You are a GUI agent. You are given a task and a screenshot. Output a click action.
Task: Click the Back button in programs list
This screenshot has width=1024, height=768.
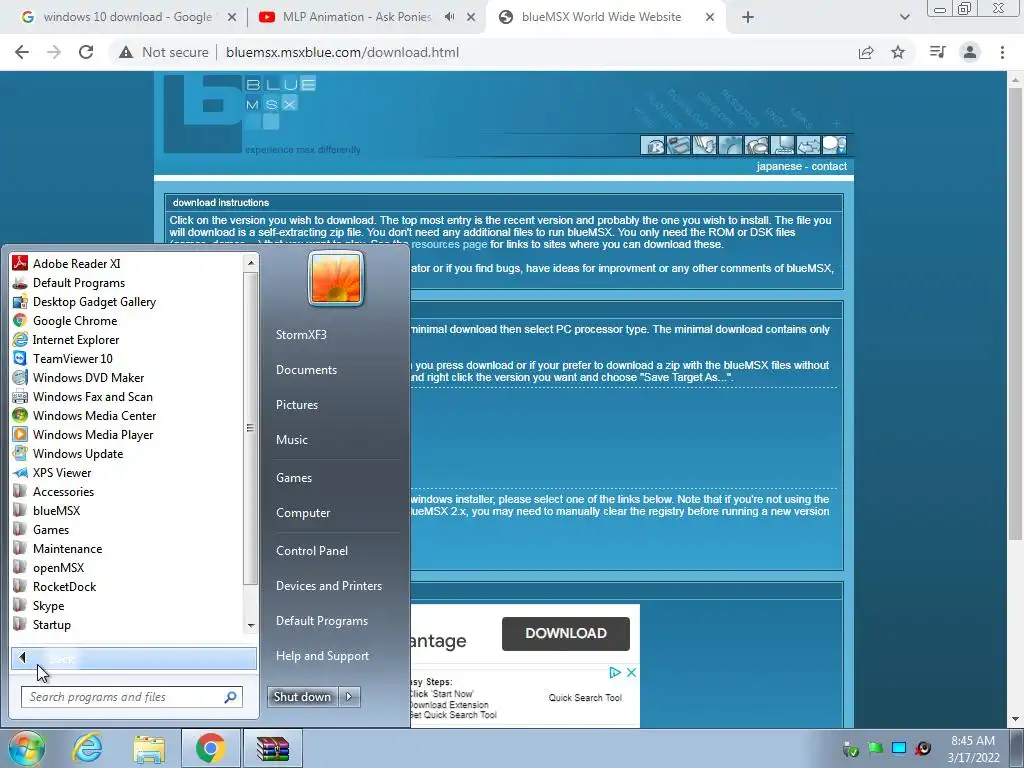click(x=134, y=658)
